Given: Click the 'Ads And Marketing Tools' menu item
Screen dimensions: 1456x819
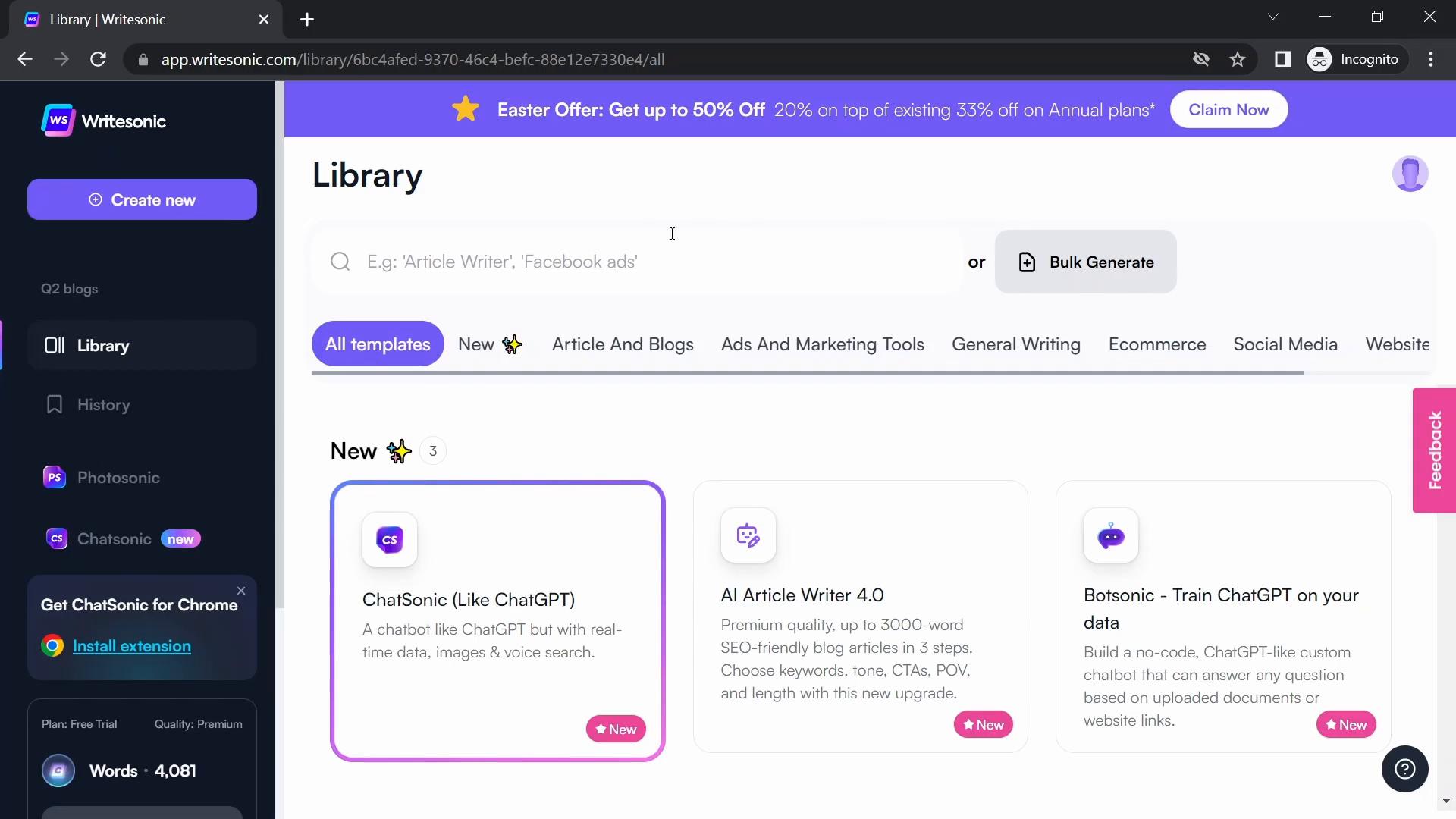Looking at the screenshot, I should point(823,344).
